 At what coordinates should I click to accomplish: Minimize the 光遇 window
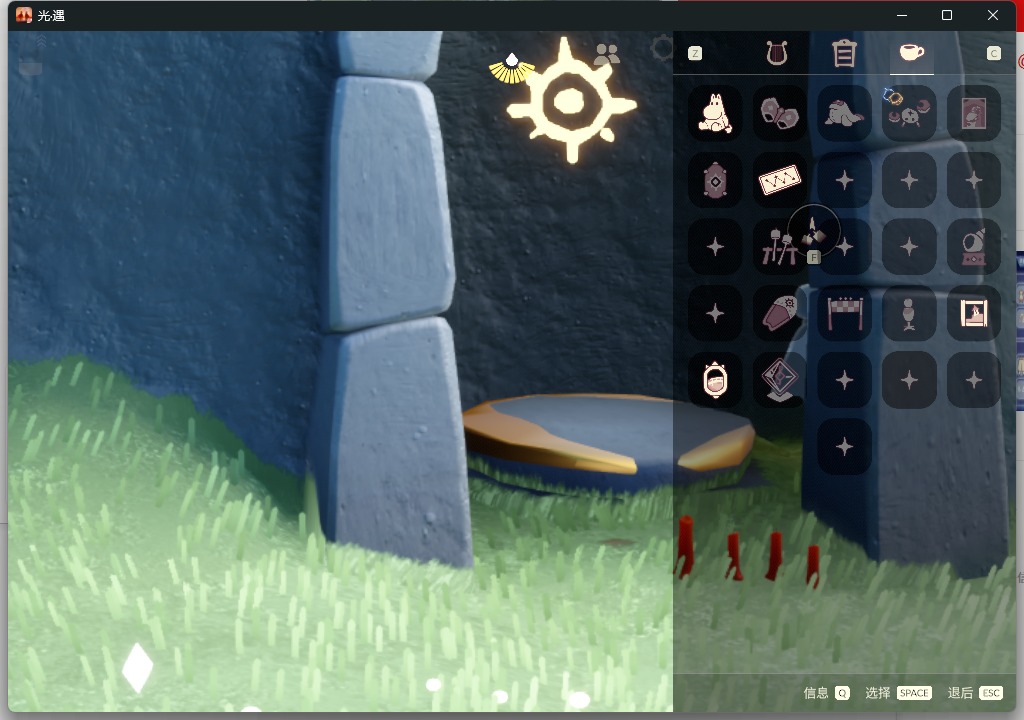point(902,15)
